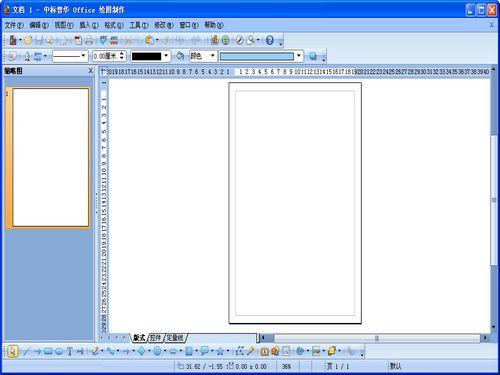Click the Zoom magnifier icon
500x375 pixels.
[x=250, y=40]
